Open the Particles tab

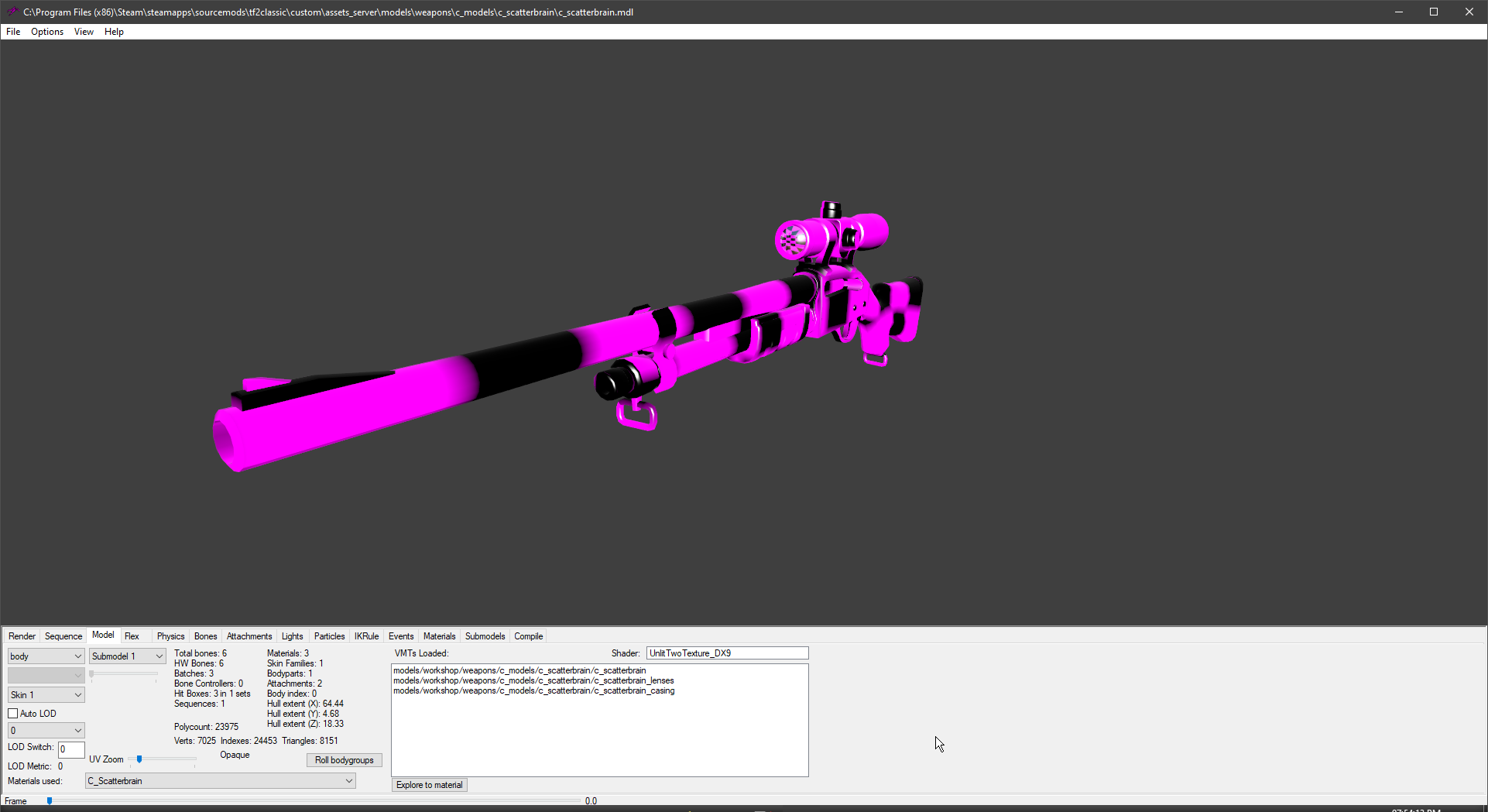(330, 636)
